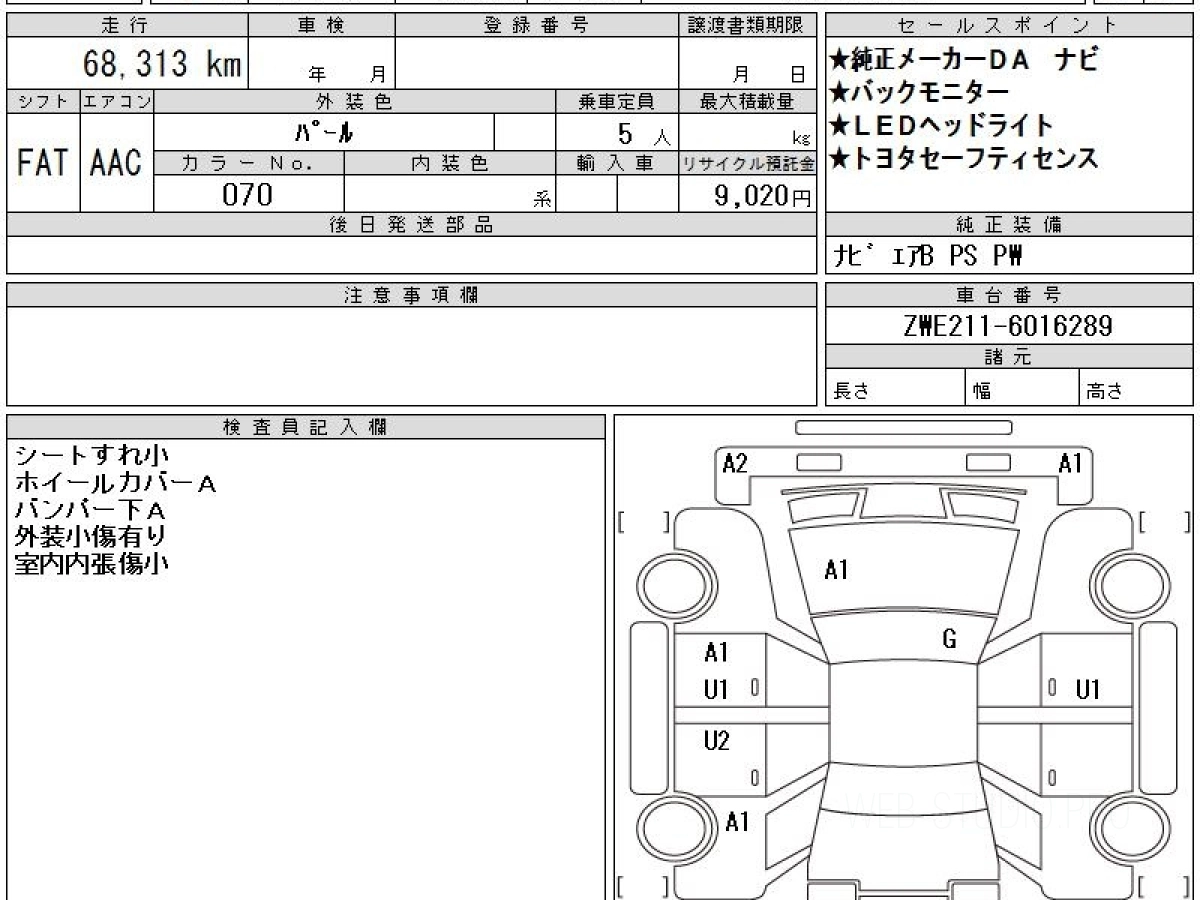Select the 車台番号 header
The image size is (1200, 900).
pos(1009,295)
